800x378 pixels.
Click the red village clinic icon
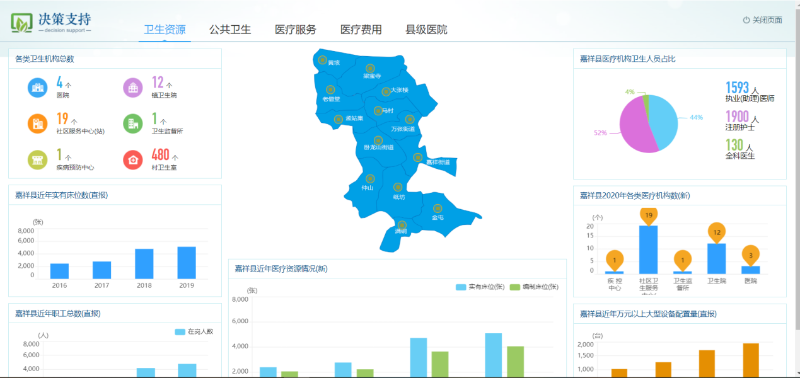coord(133,160)
